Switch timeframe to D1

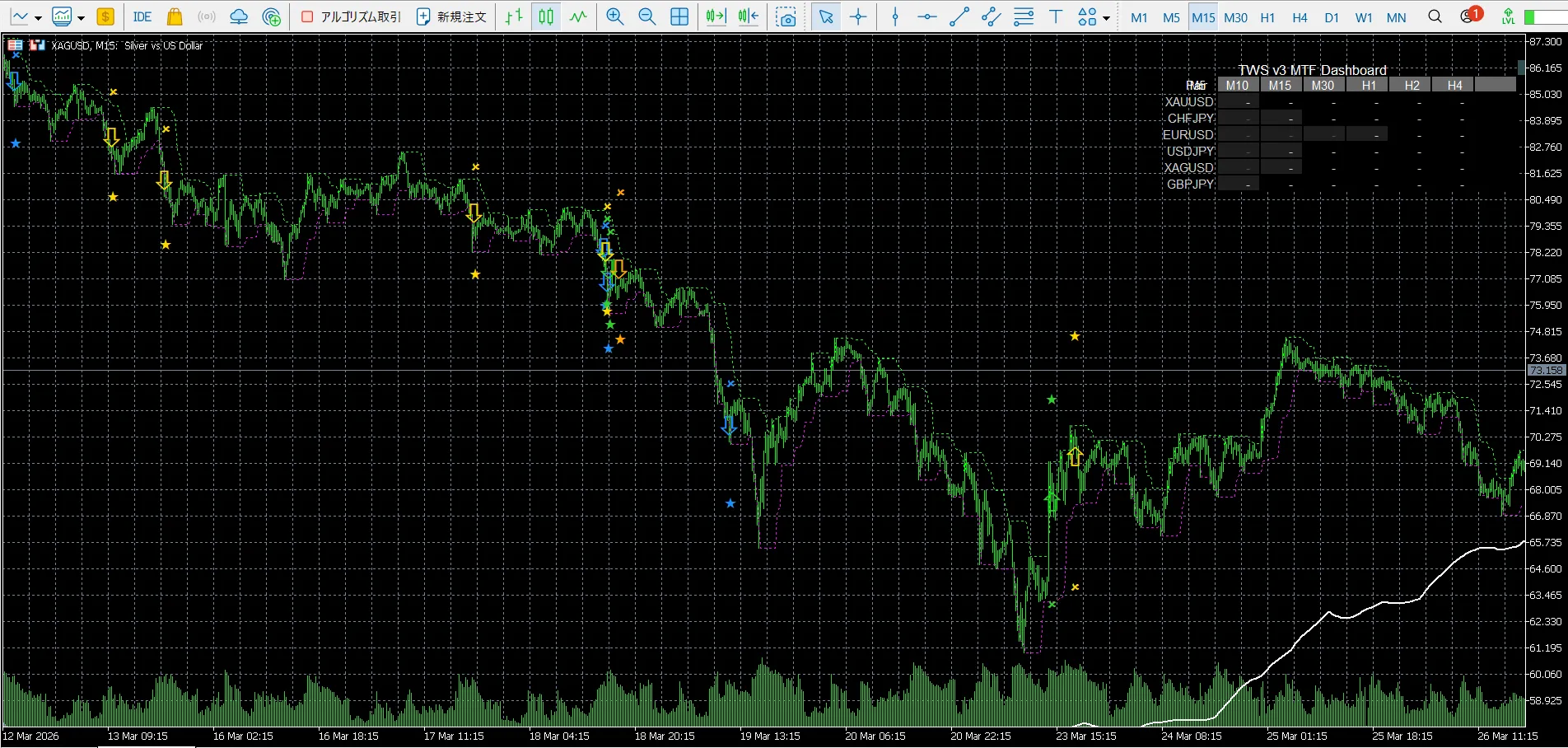(1332, 17)
